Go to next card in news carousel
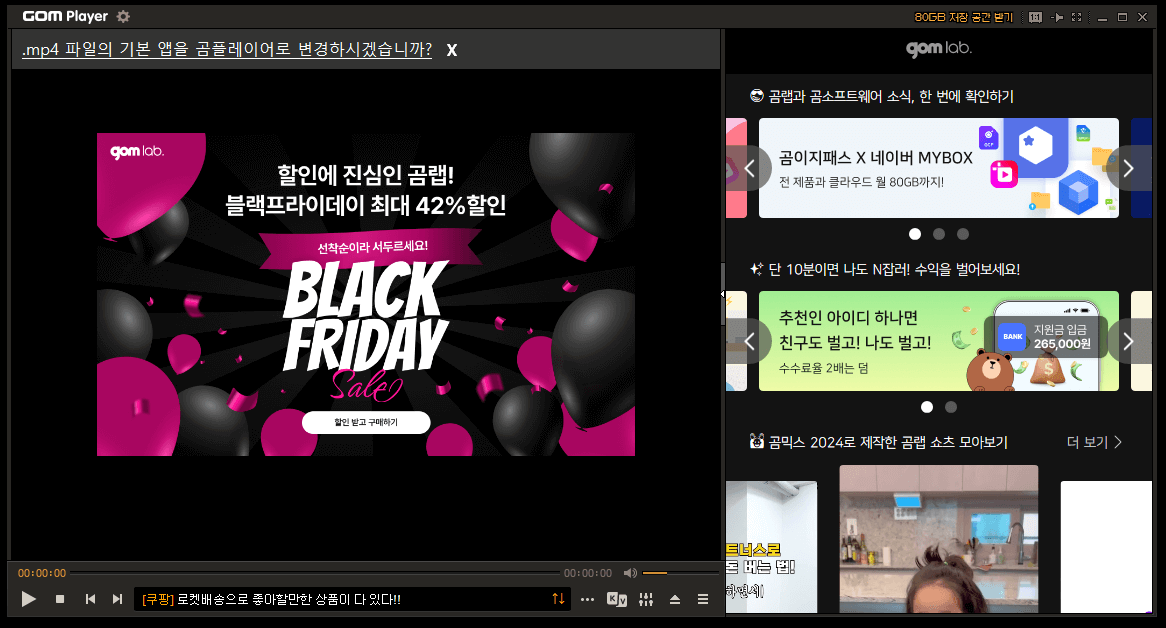 click(x=1128, y=169)
